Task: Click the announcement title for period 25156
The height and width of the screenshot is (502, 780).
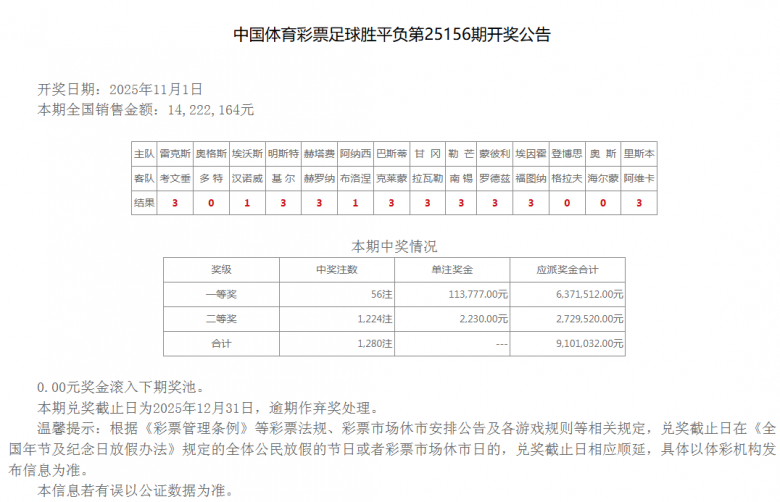Action: pyautogui.click(x=391, y=35)
